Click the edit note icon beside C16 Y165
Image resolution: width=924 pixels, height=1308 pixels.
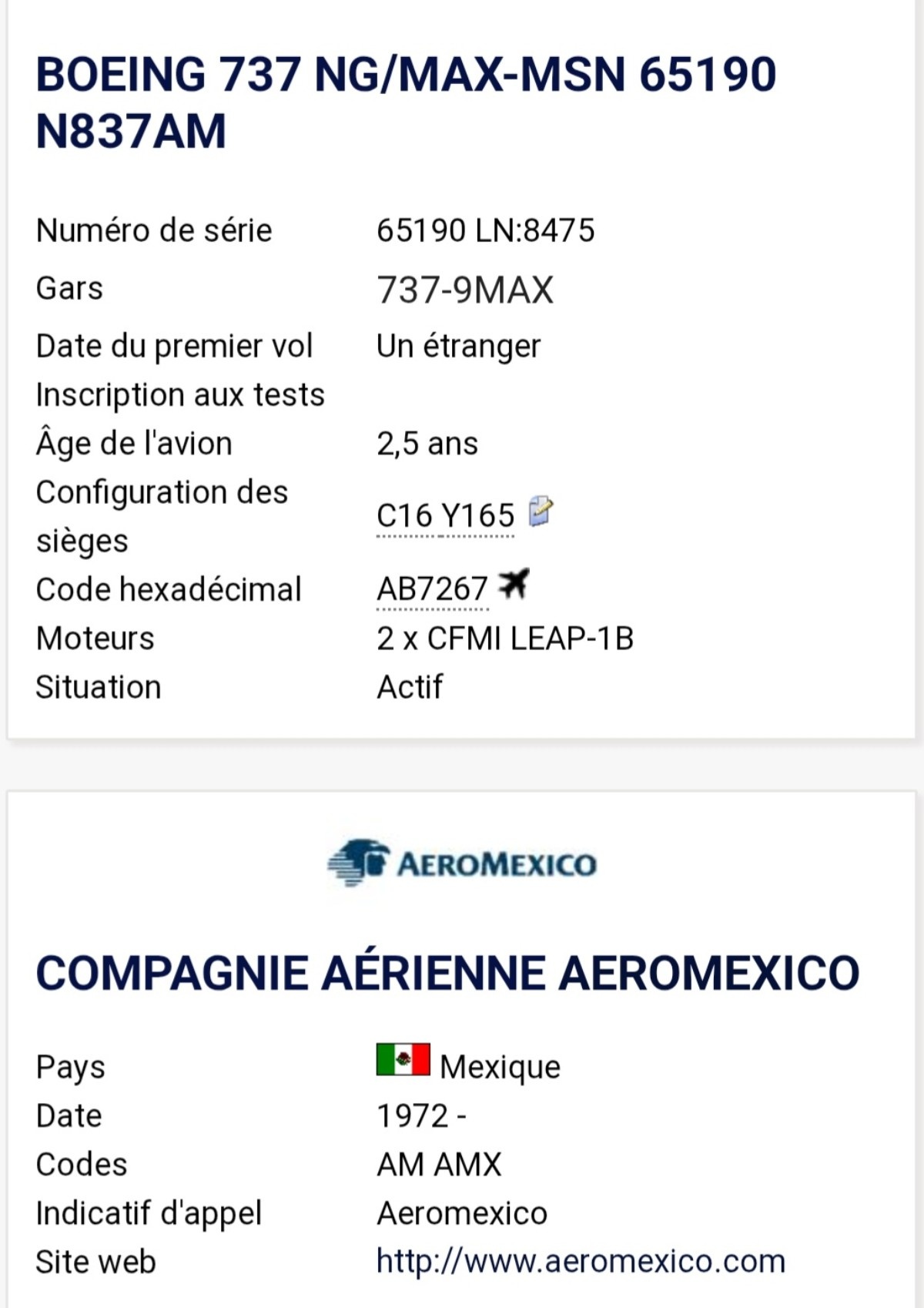point(541,511)
